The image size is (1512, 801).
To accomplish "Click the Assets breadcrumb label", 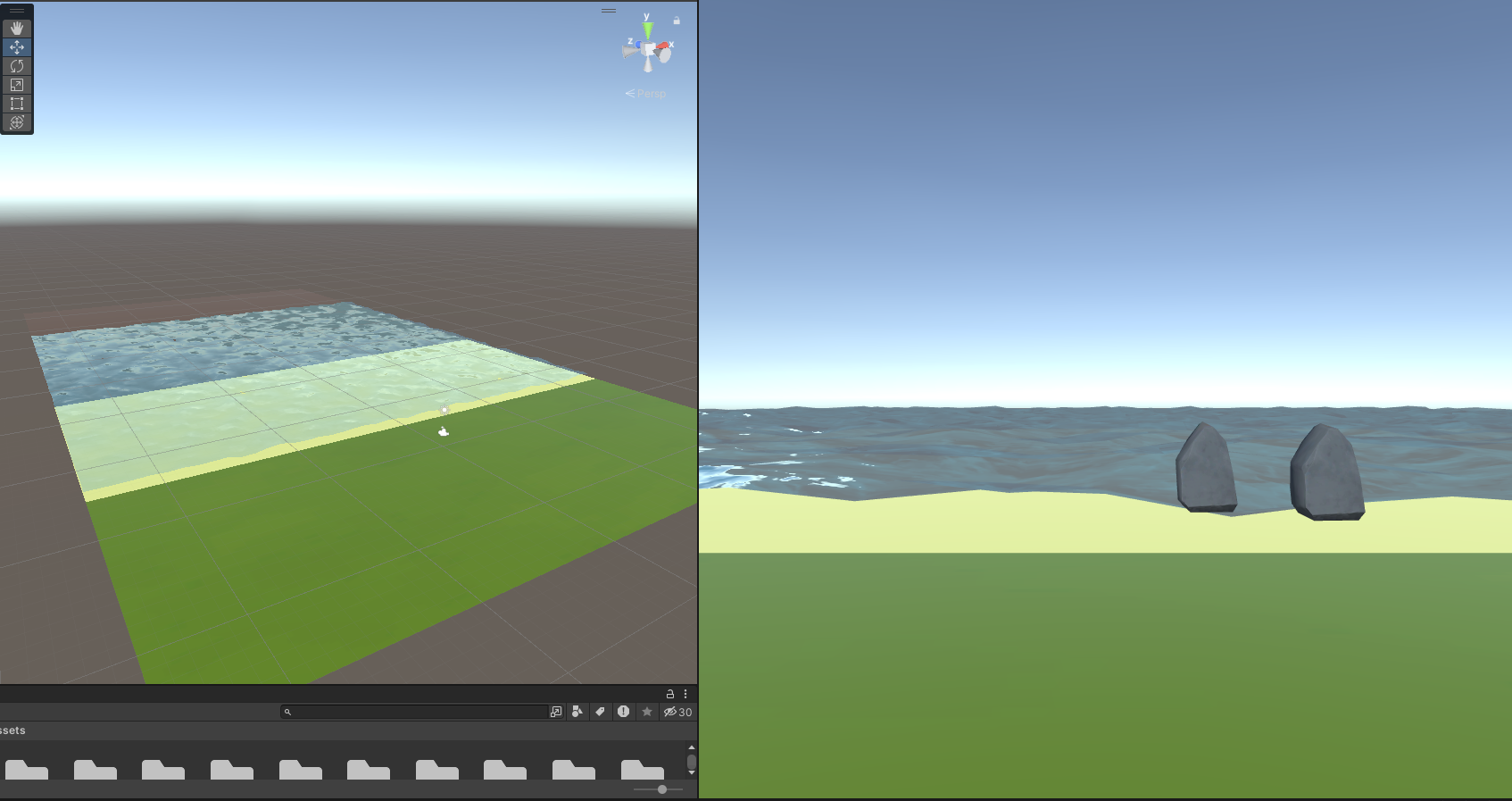I will (12, 730).
